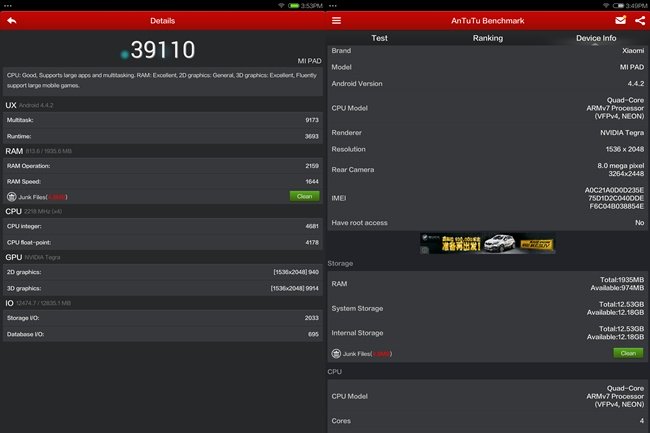Screen dimensions: 650x433
Task: Tap the notification dots on left status bar
Action: tap(8, 6)
